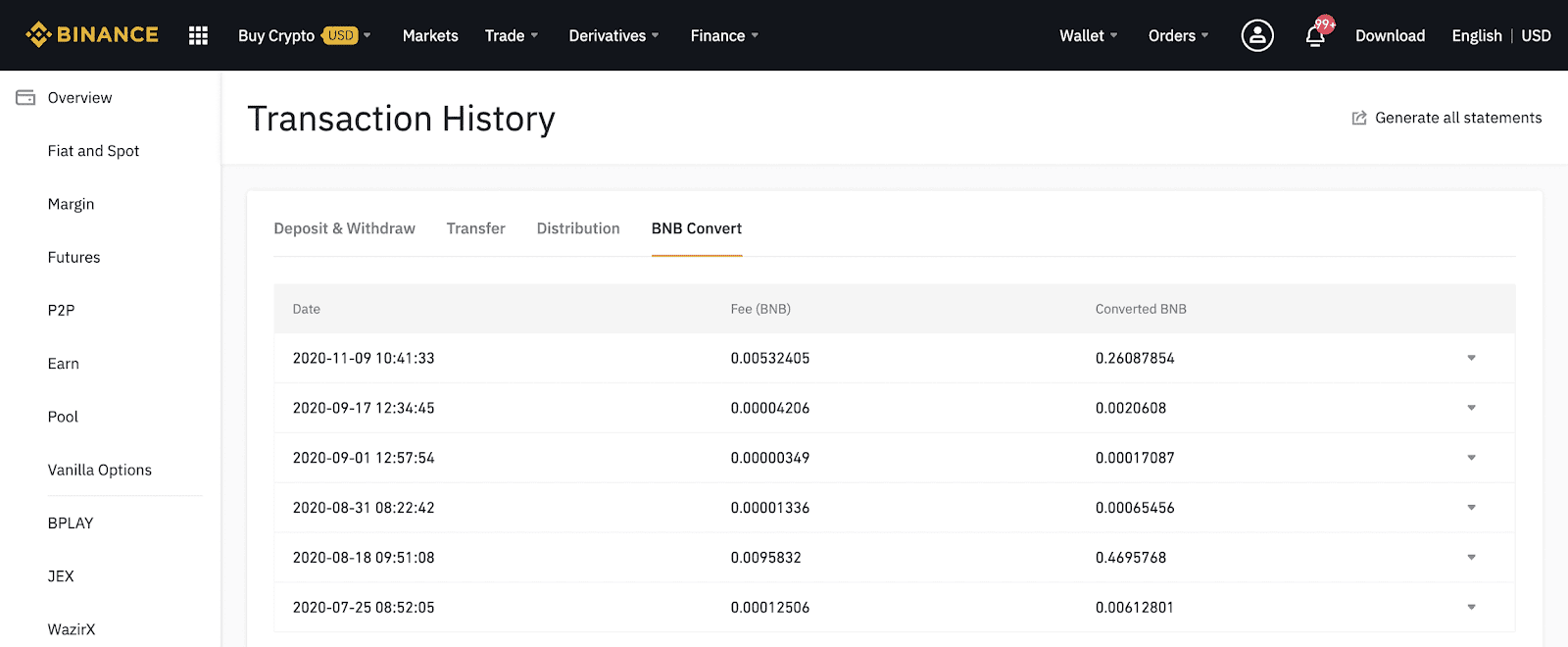Click the Converted BNB column header

click(1141, 309)
